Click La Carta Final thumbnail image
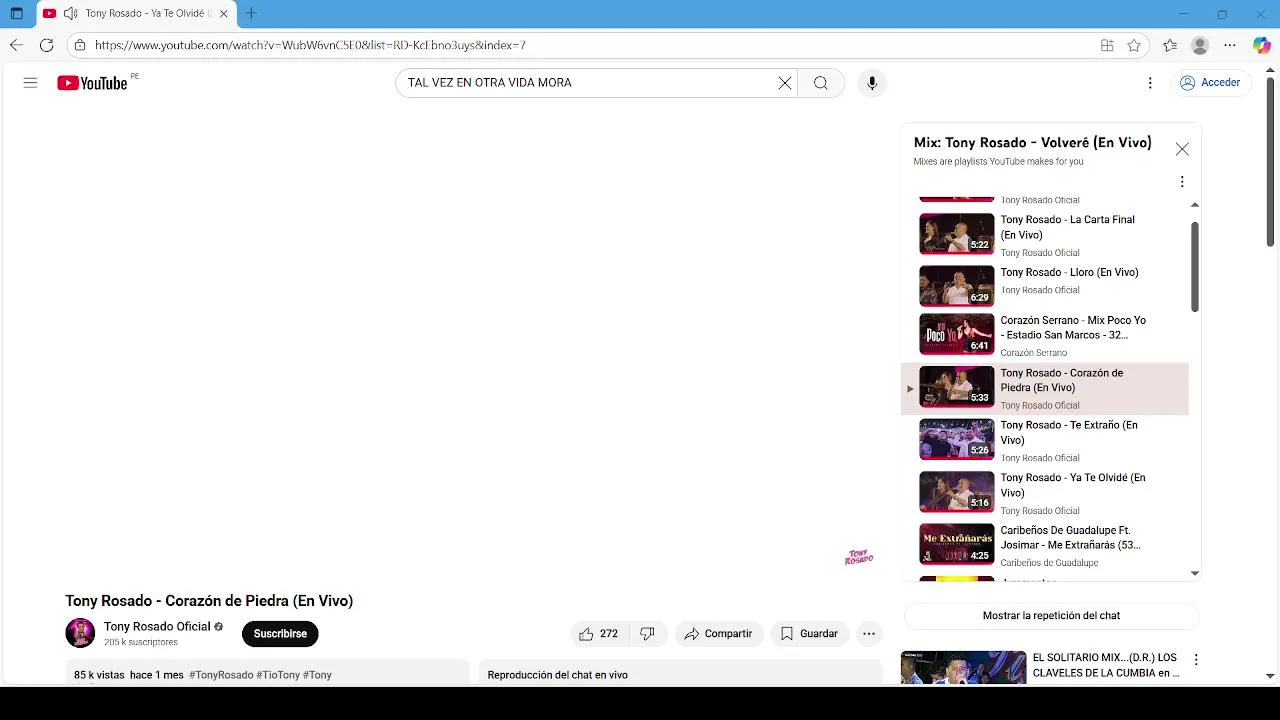Viewport: 1280px width, 720px height. click(957, 234)
